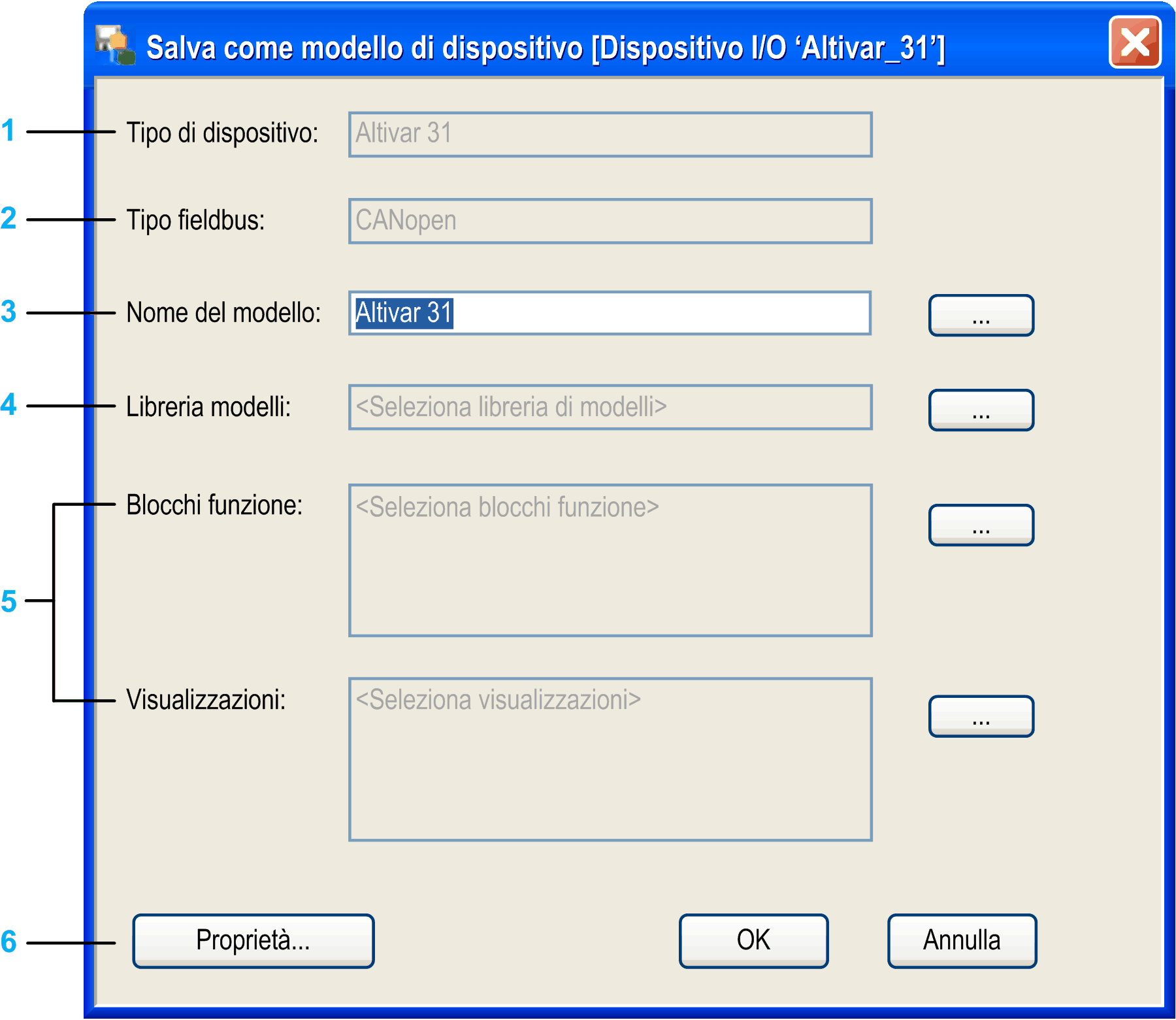The height and width of the screenshot is (1020, 1176).
Task: Open the Visualizzazioni selection button
Action: pos(981,716)
